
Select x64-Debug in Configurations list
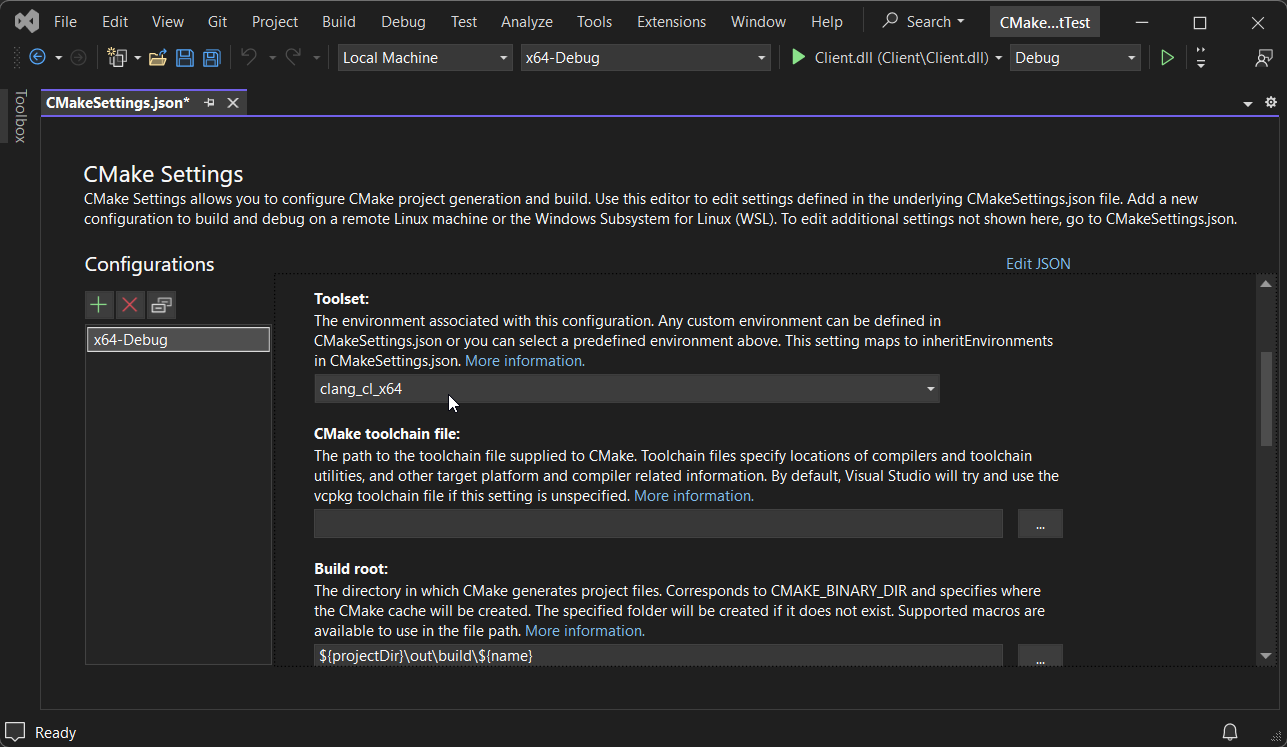(178, 340)
